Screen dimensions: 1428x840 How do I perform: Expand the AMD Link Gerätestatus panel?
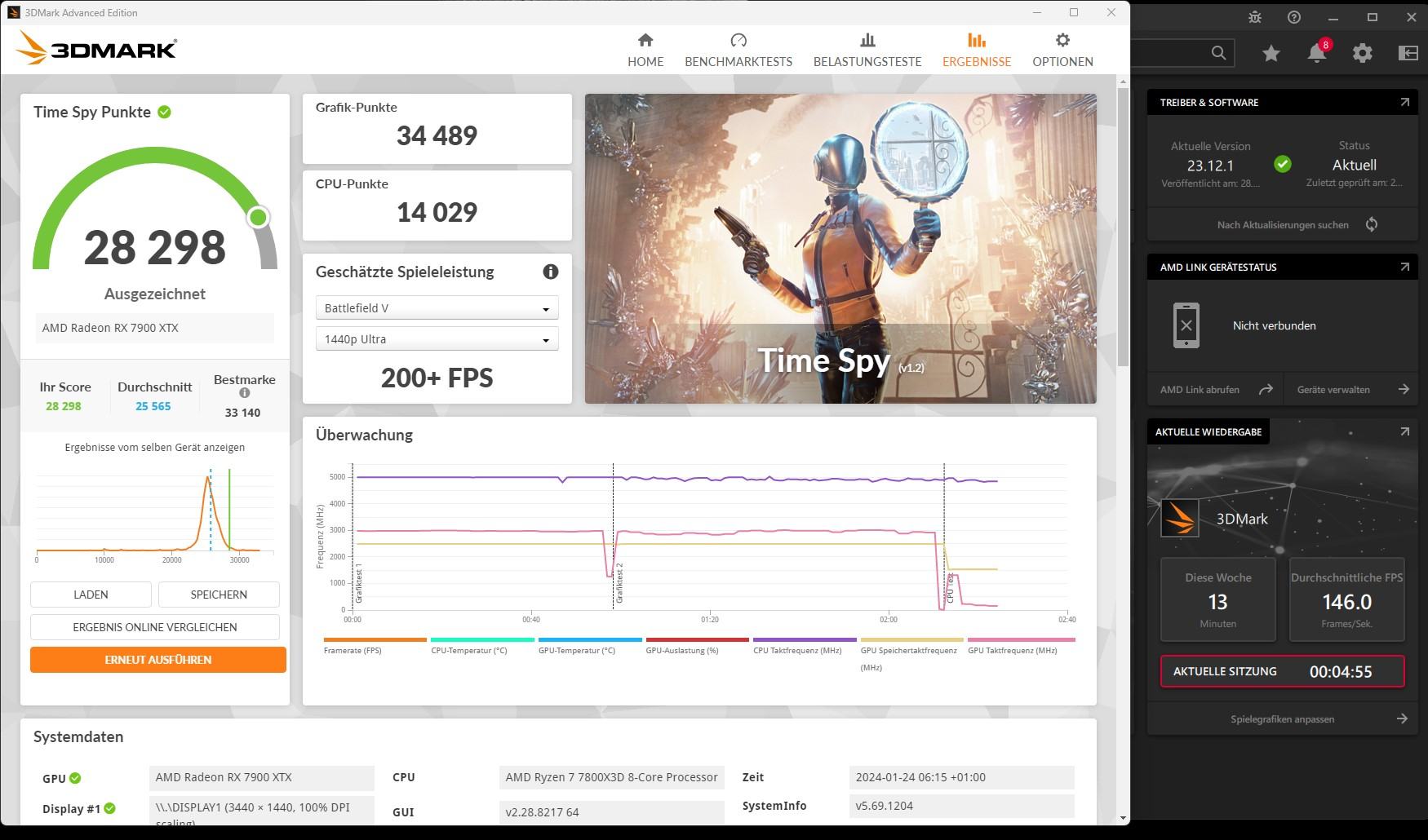tap(1404, 267)
